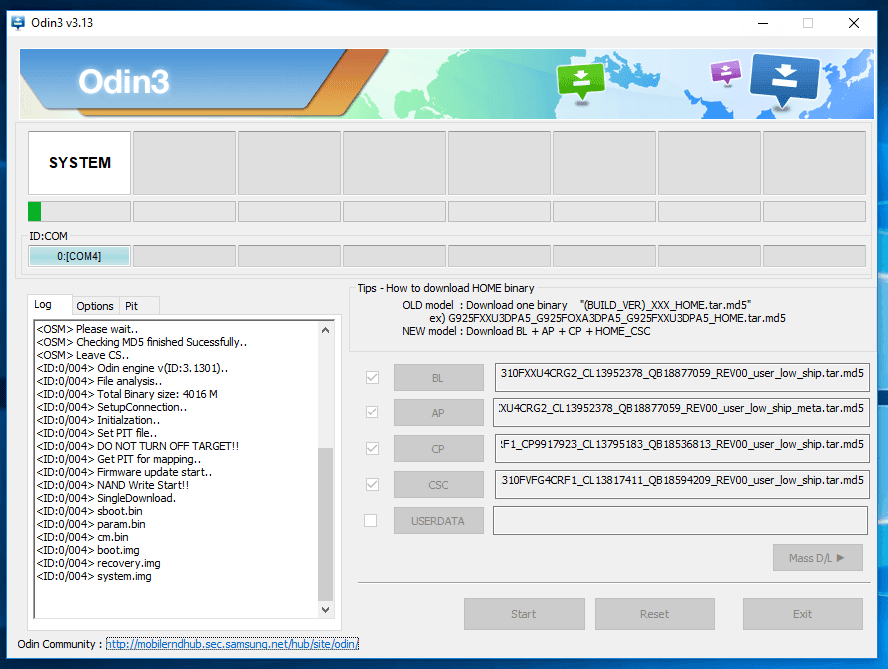This screenshot has height=669, width=888.
Task: Click the 'cm.bin' log line
Action: click(x=83, y=538)
